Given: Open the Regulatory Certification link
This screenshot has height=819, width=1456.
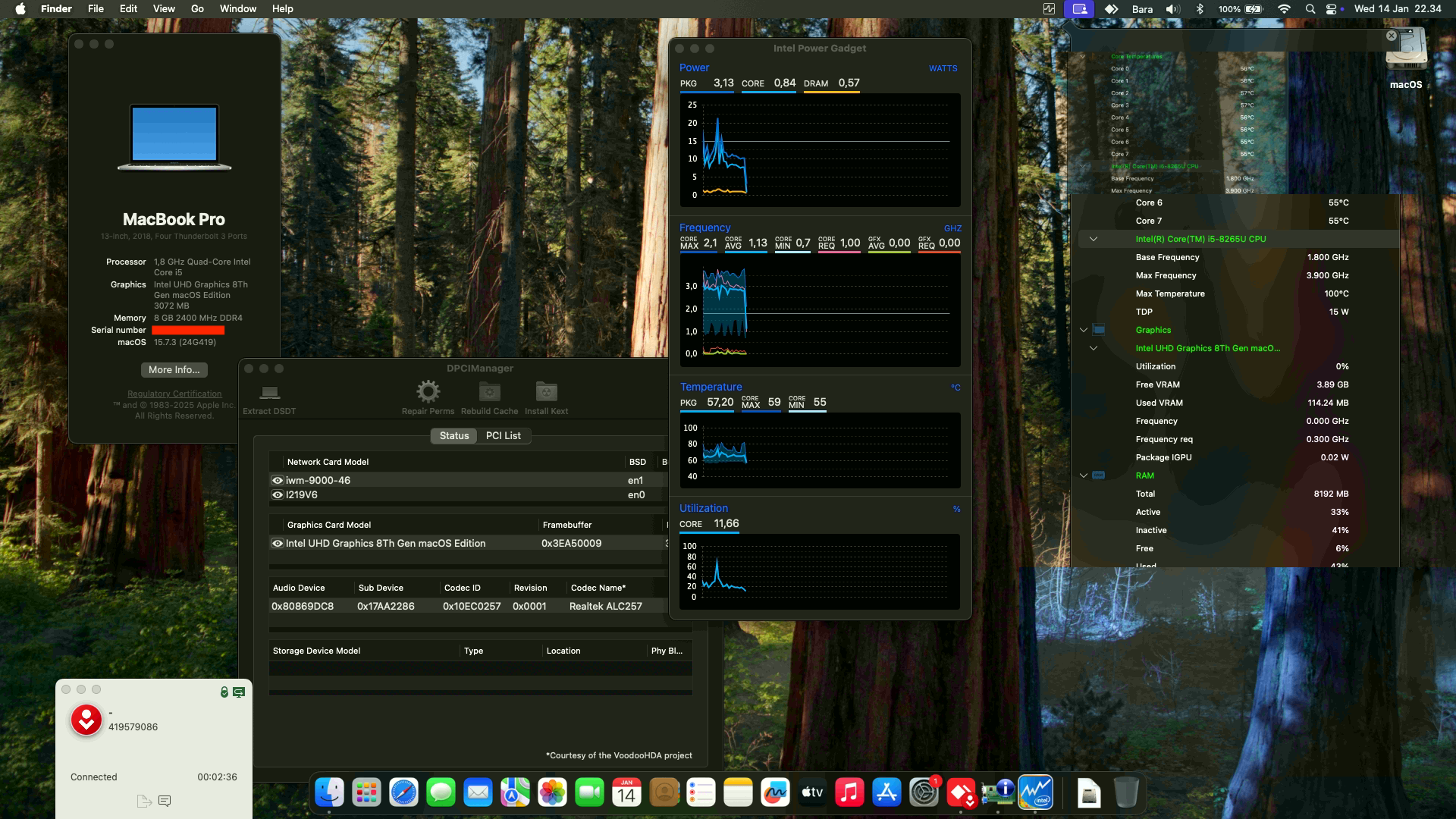Looking at the screenshot, I should pyautogui.click(x=174, y=393).
